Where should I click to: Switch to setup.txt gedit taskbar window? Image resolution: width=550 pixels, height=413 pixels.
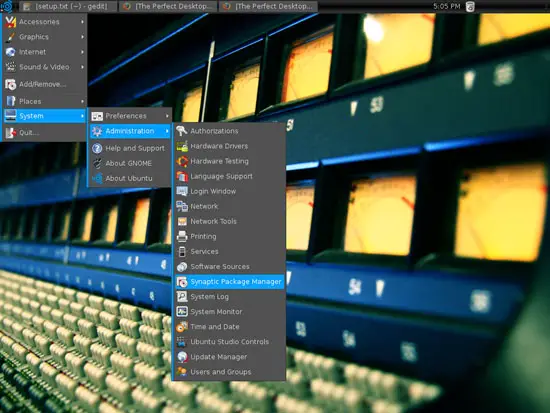point(68,6)
